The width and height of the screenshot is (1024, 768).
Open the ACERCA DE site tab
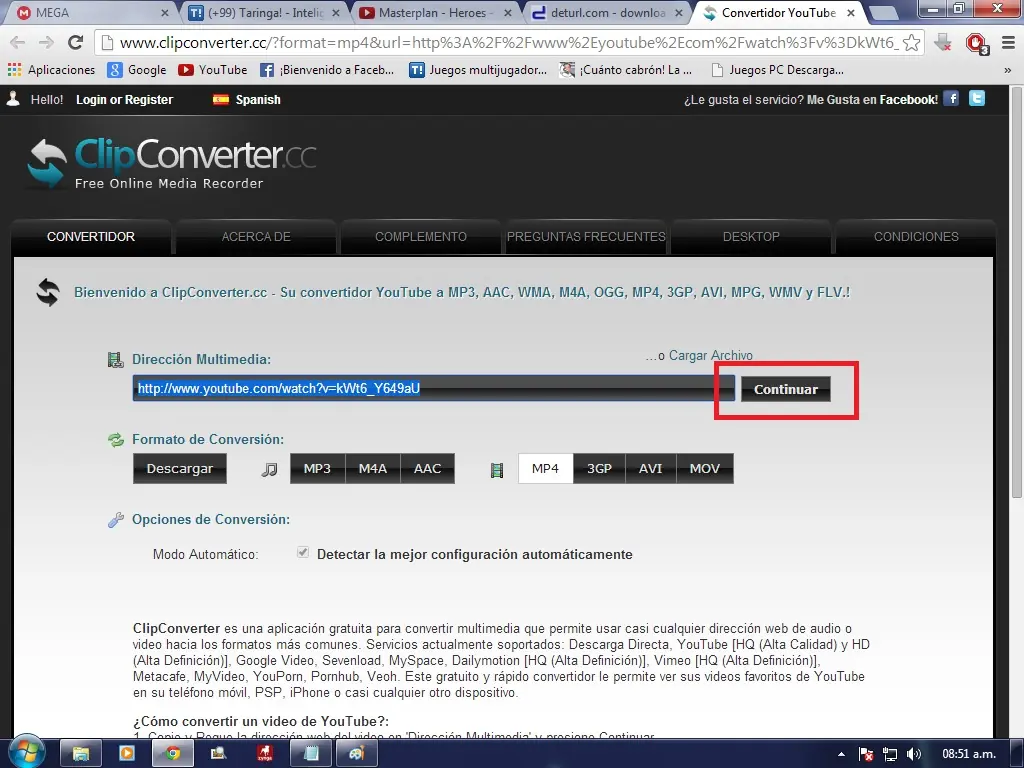pos(256,236)
